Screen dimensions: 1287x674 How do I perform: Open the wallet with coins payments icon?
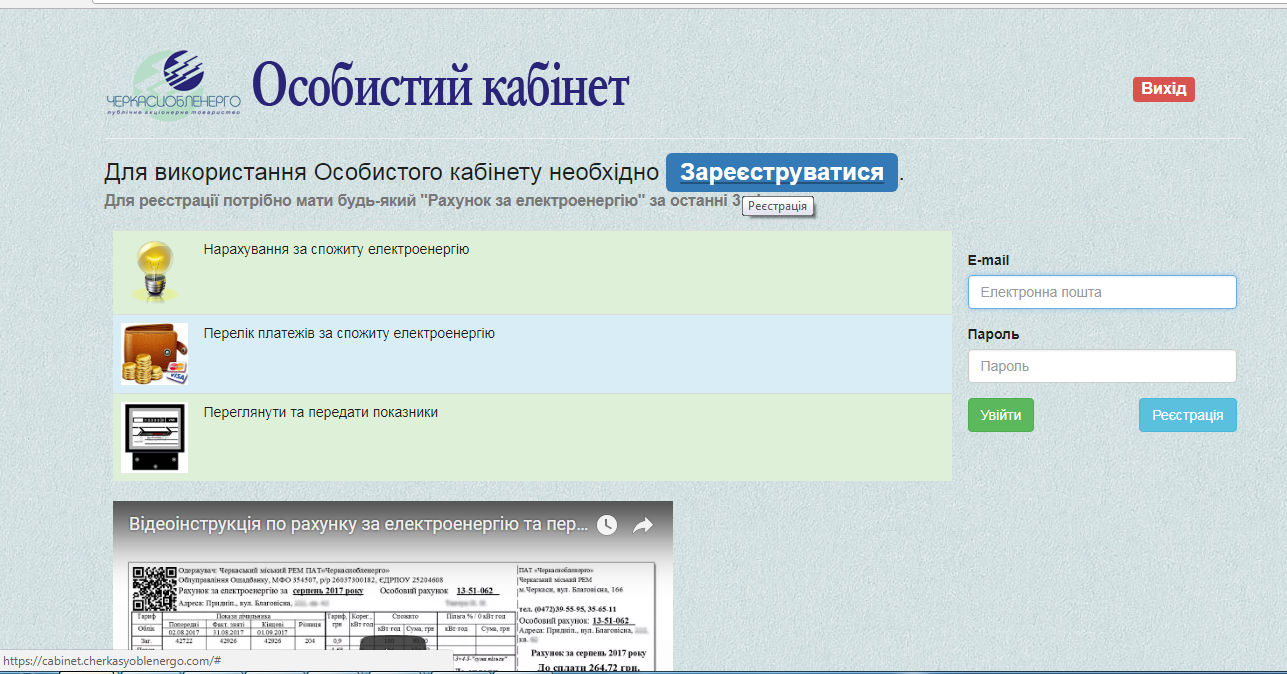pos(154,354)
